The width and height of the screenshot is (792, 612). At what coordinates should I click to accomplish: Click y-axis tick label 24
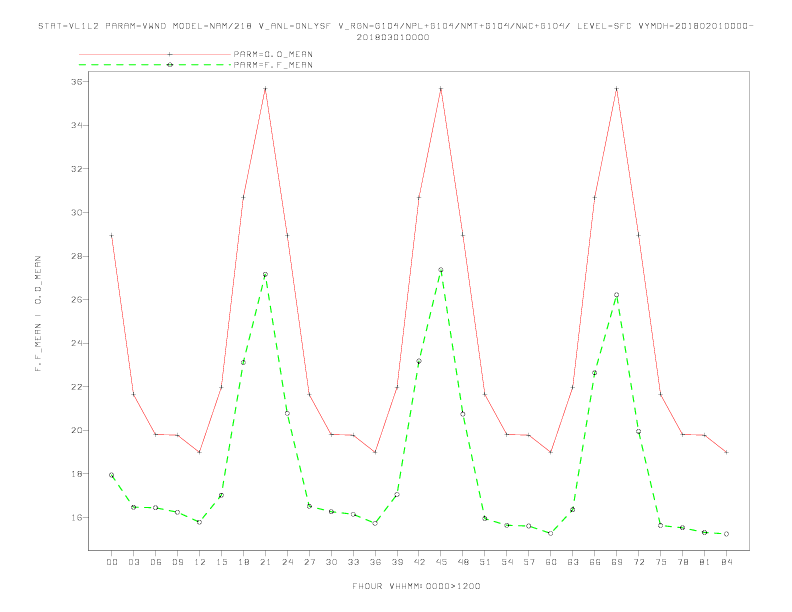point(77,343)
